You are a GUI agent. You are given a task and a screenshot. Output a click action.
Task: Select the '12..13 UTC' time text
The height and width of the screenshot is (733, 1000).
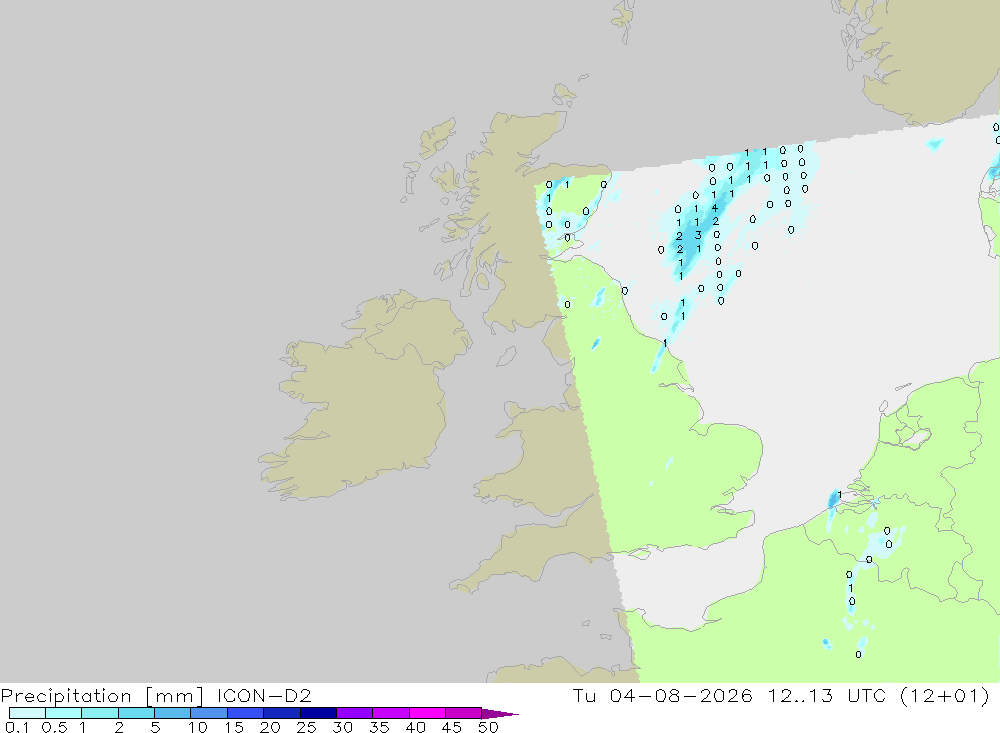click(x=827, y=695)
